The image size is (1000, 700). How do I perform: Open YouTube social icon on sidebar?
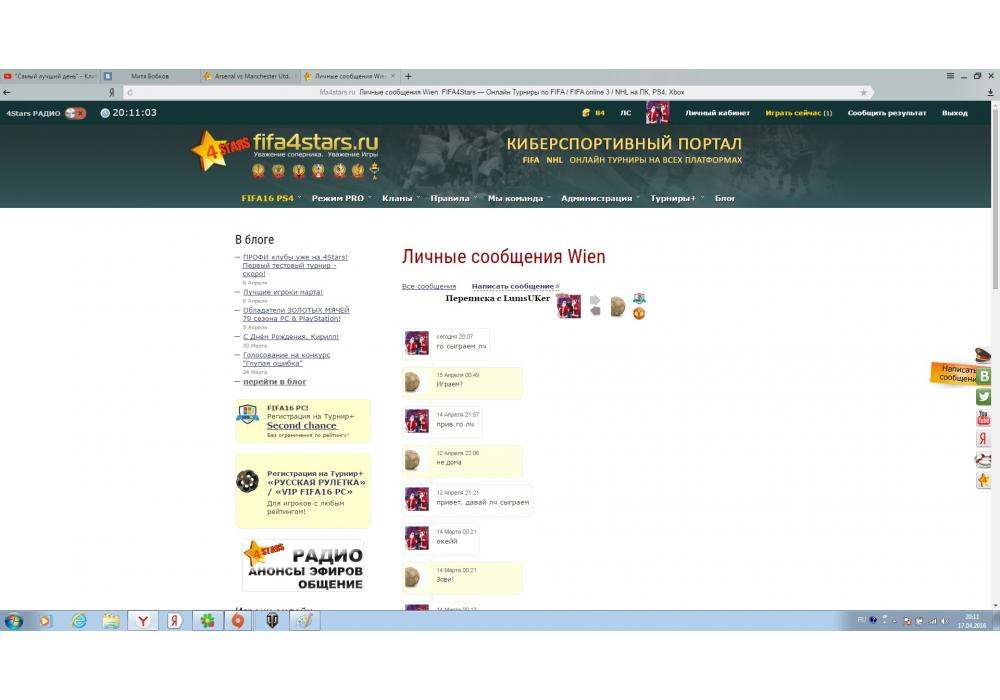(983, 418)
